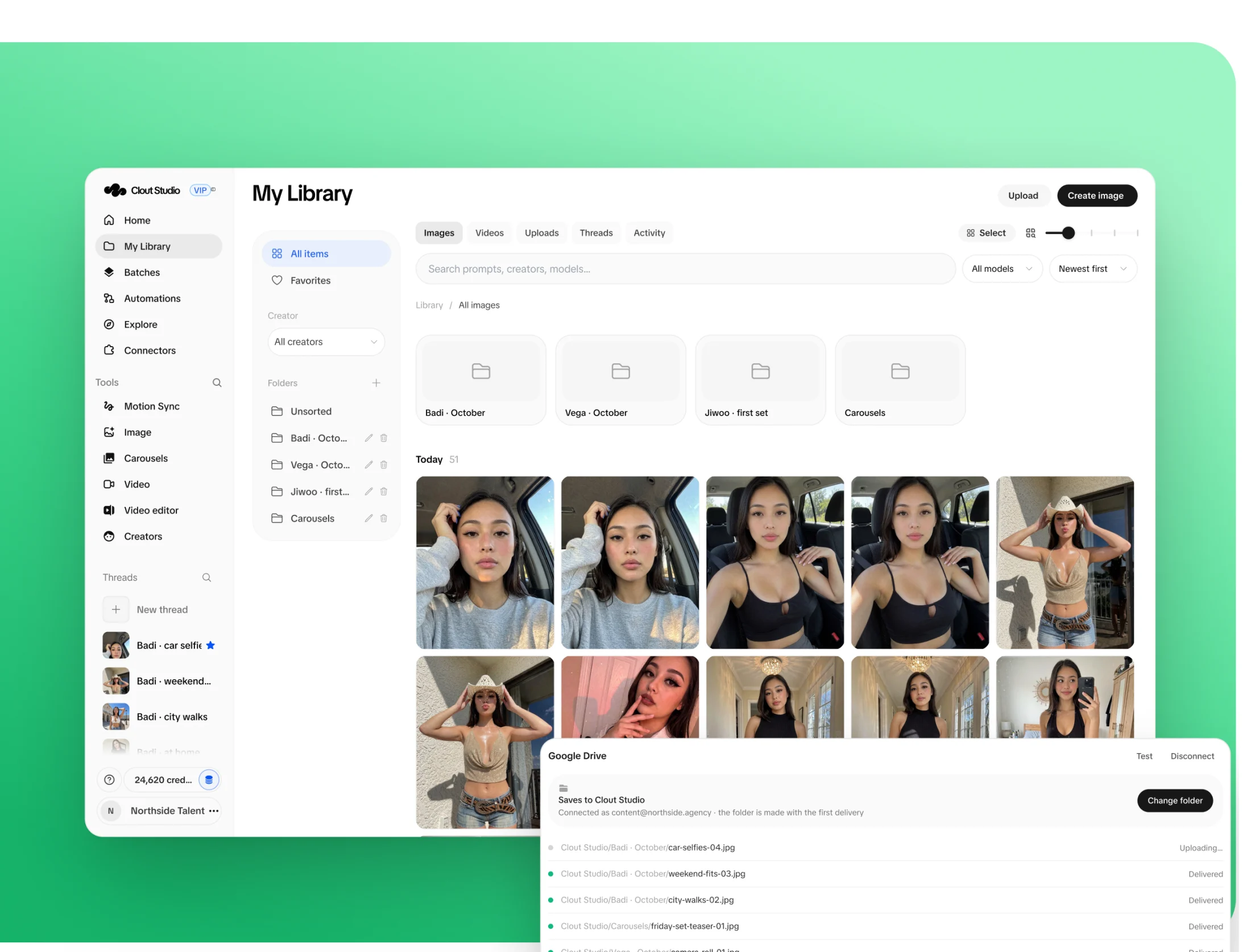The image size is (1251, 952).
Task: Search threads with the magnifier icon
Action: click(x=207, y=578)
